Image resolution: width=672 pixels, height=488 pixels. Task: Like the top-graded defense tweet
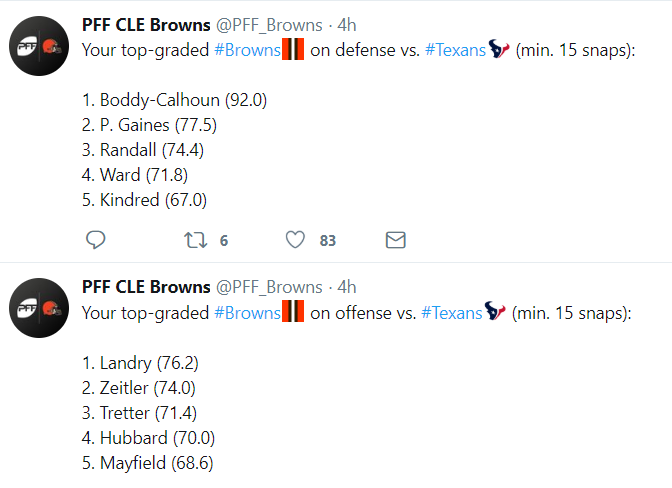[x=295, y=240]
